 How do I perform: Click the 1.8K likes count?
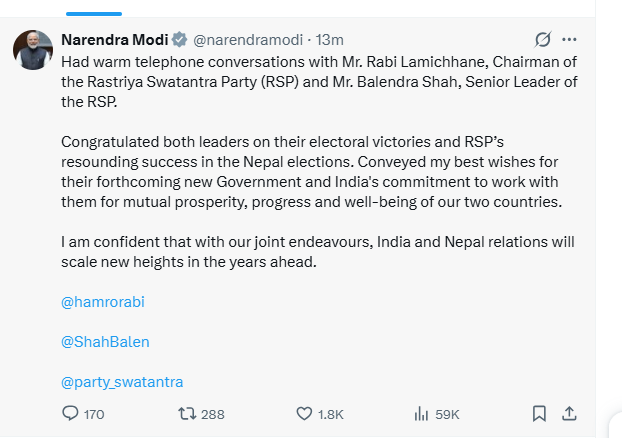333,414
